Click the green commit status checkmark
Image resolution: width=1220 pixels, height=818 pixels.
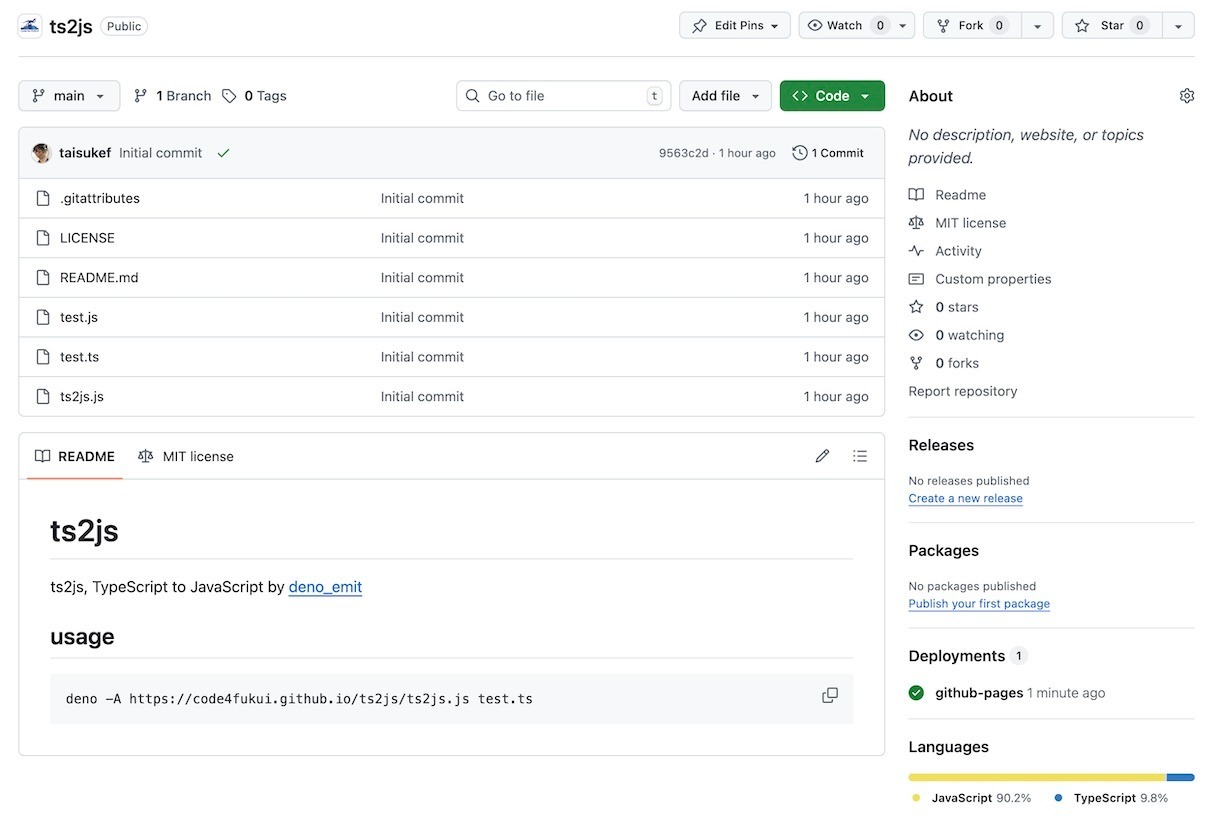pos(223,153)
